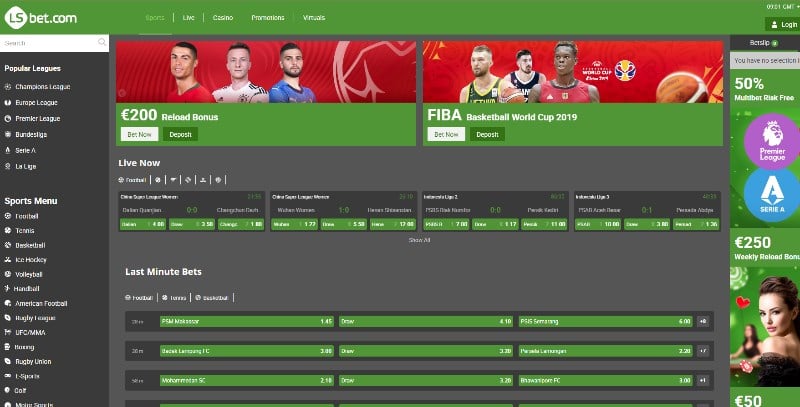
Task: Select the Volleyball icon in Sports Menu
Action: coord(8,274)
